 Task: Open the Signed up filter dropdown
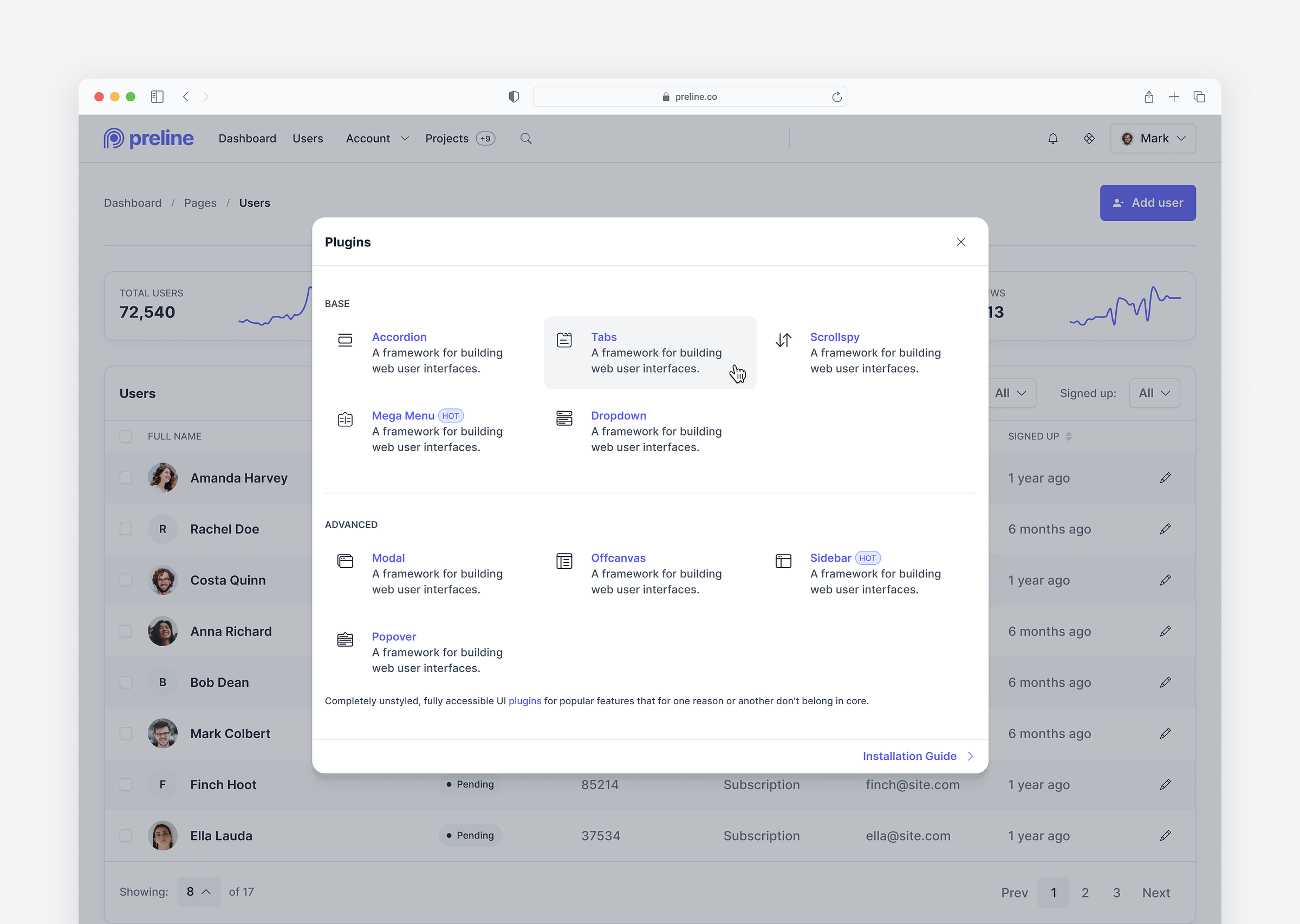(x=1154, y=393)
